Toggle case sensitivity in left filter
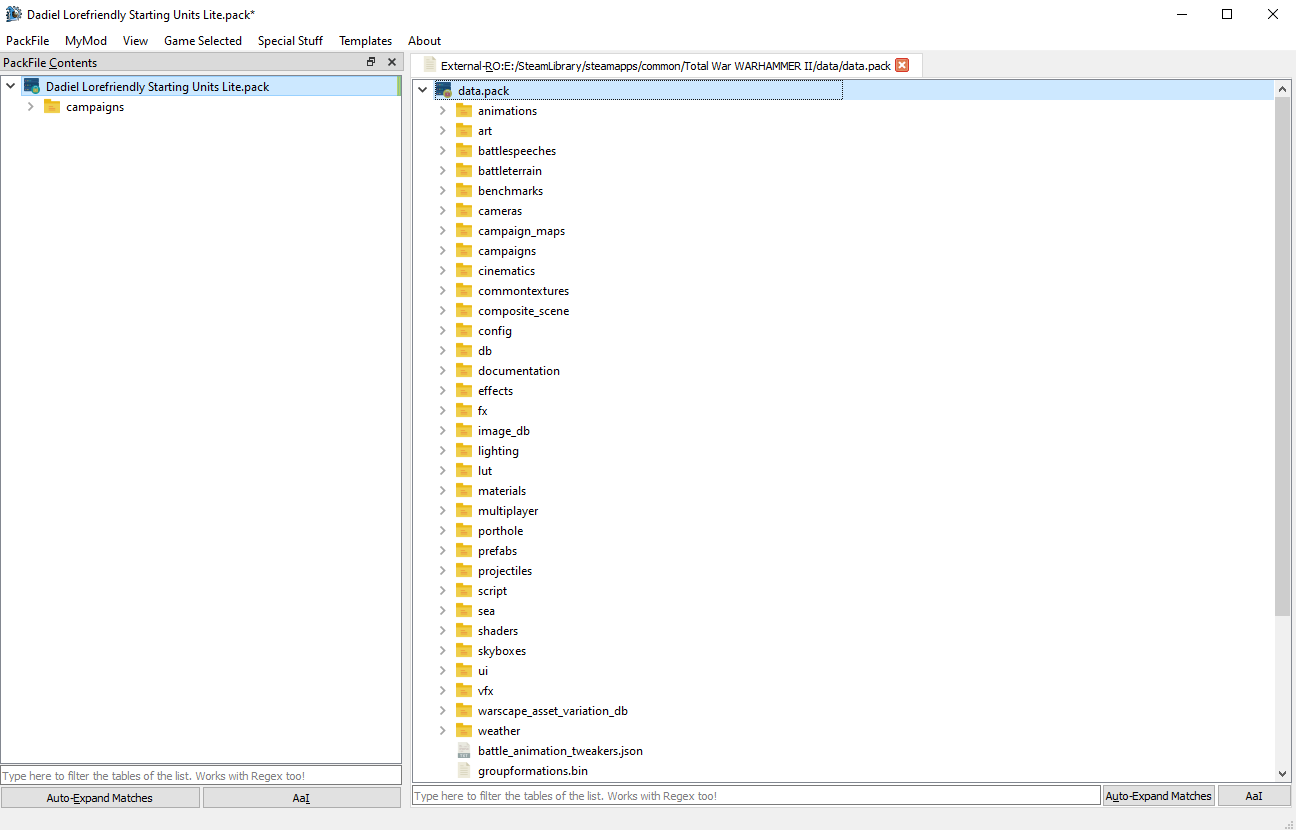Viewport: 1296px width, 830px height. click(302, 798)
